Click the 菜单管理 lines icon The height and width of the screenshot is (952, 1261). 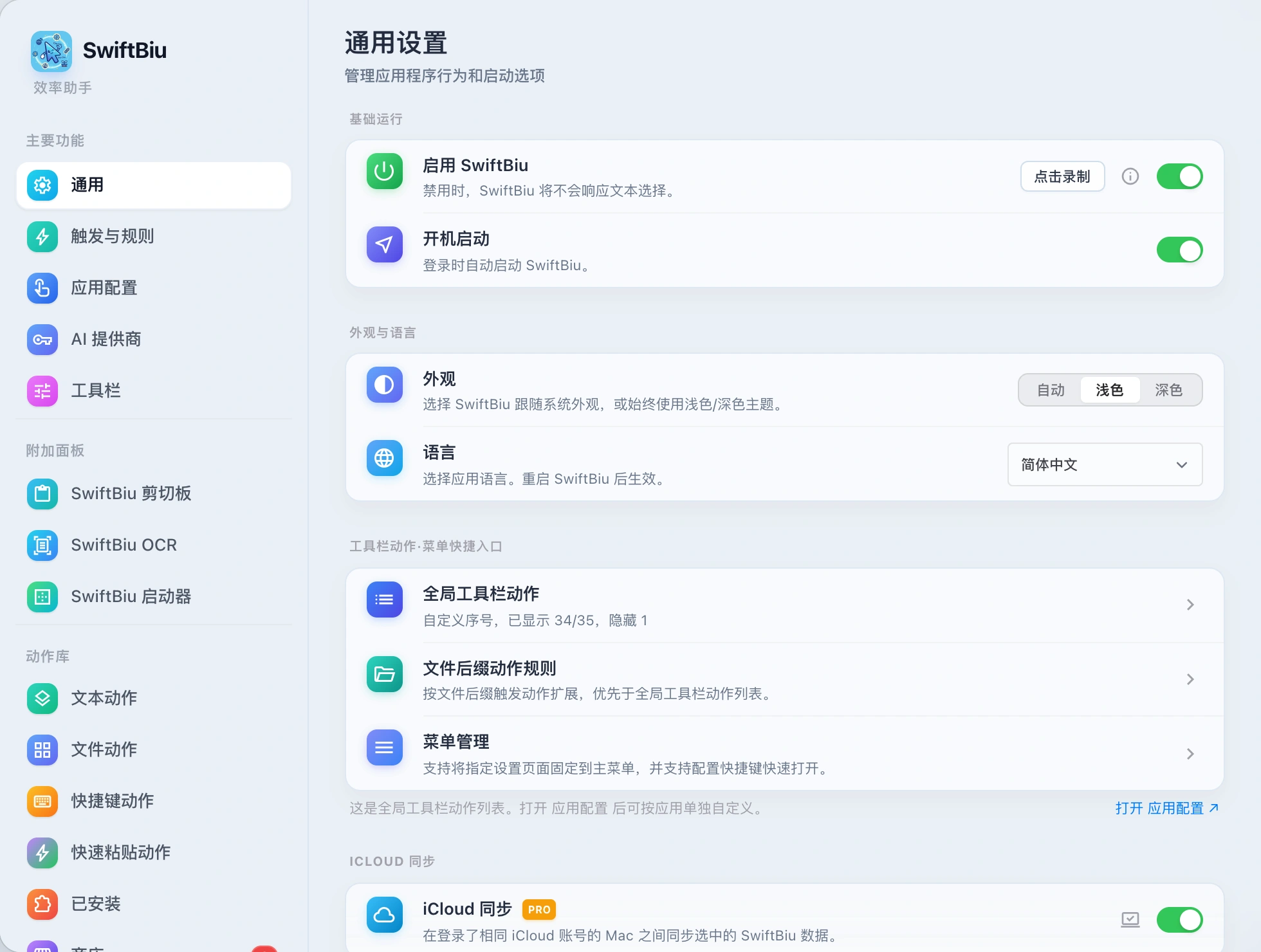tap(385, 747)
